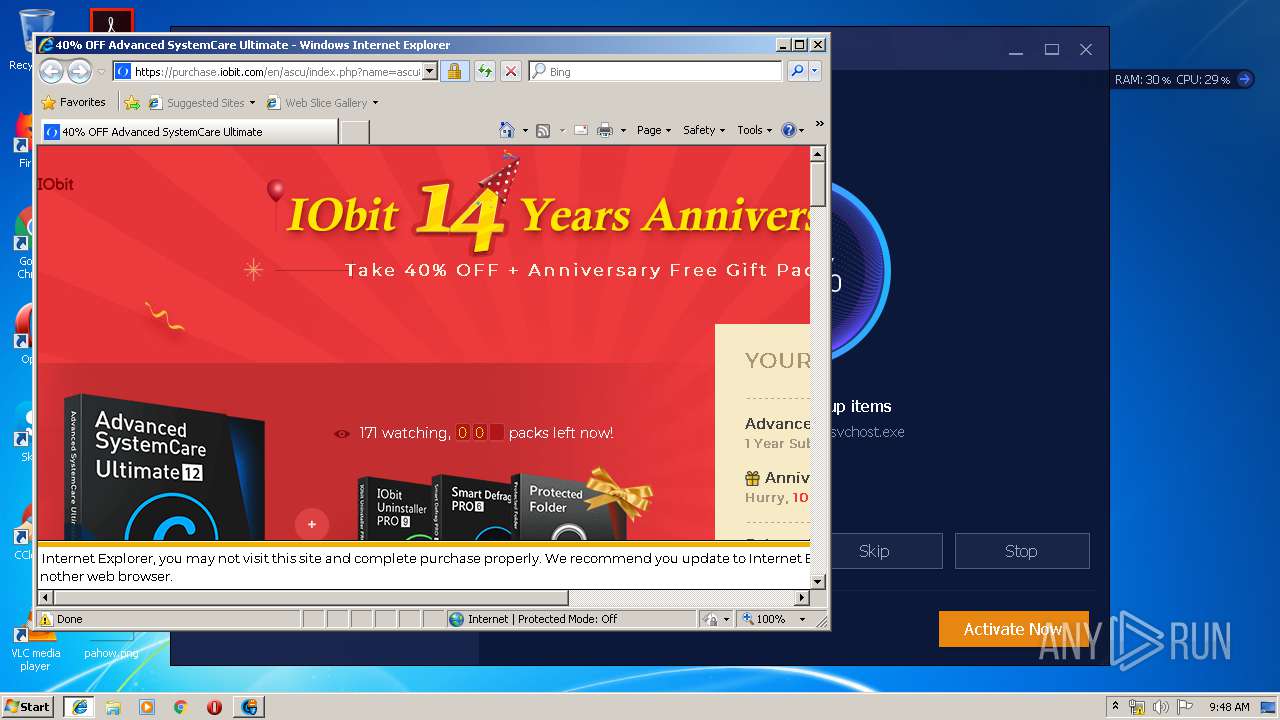This screenshot has width=1280, height=720.
Task: Click Internet Explorer taskbar icon
Action: point(79,707)
